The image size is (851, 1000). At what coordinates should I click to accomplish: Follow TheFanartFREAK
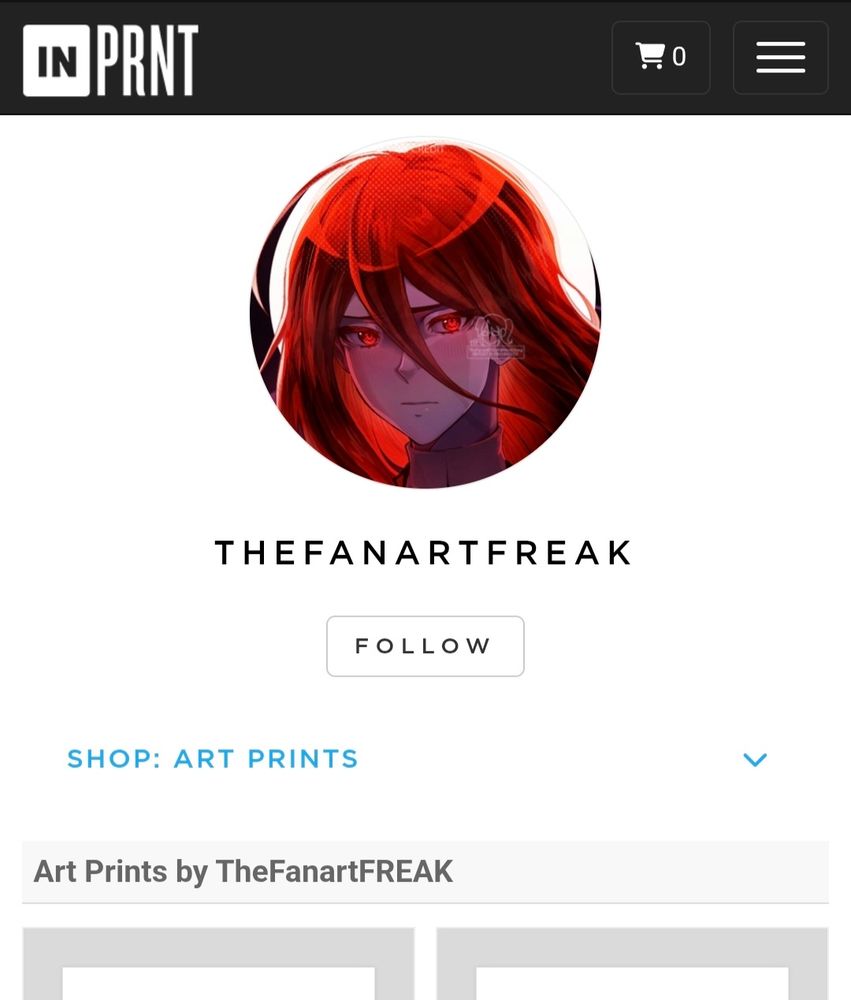[426, 646]
